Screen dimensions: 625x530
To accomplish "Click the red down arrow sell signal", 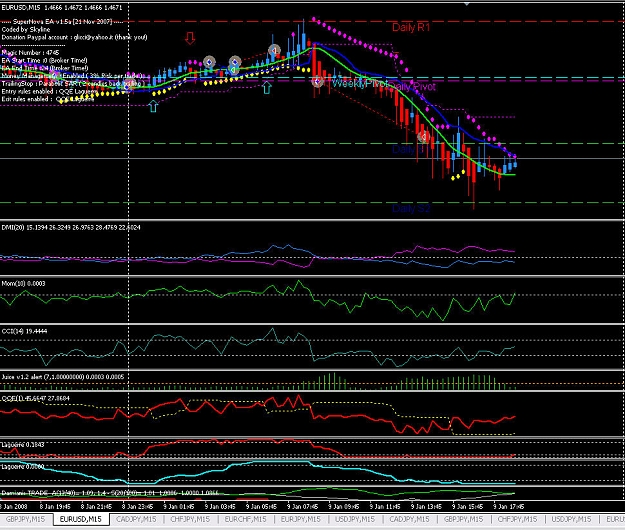I will [x=190, y=38].
